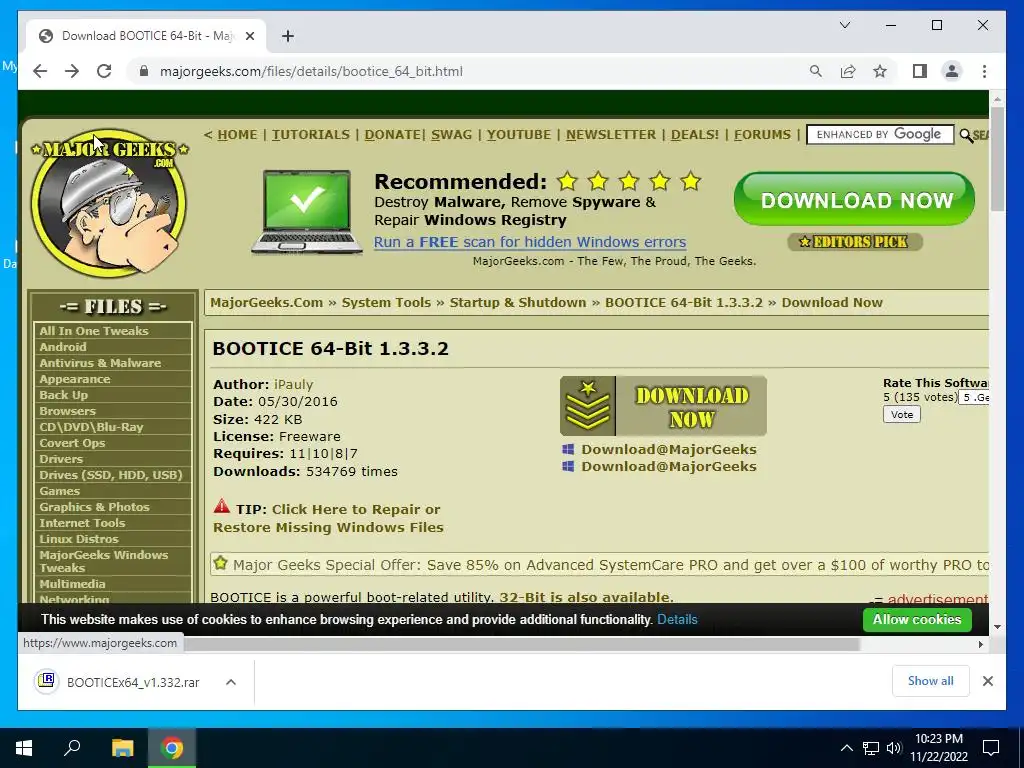Click the yellow chevron DOWNLOAD NOW badge

[663, 406]
